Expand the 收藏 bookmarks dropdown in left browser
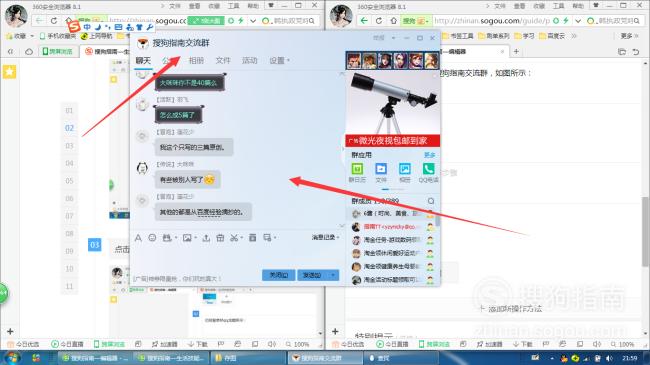 tap(32, 36)
